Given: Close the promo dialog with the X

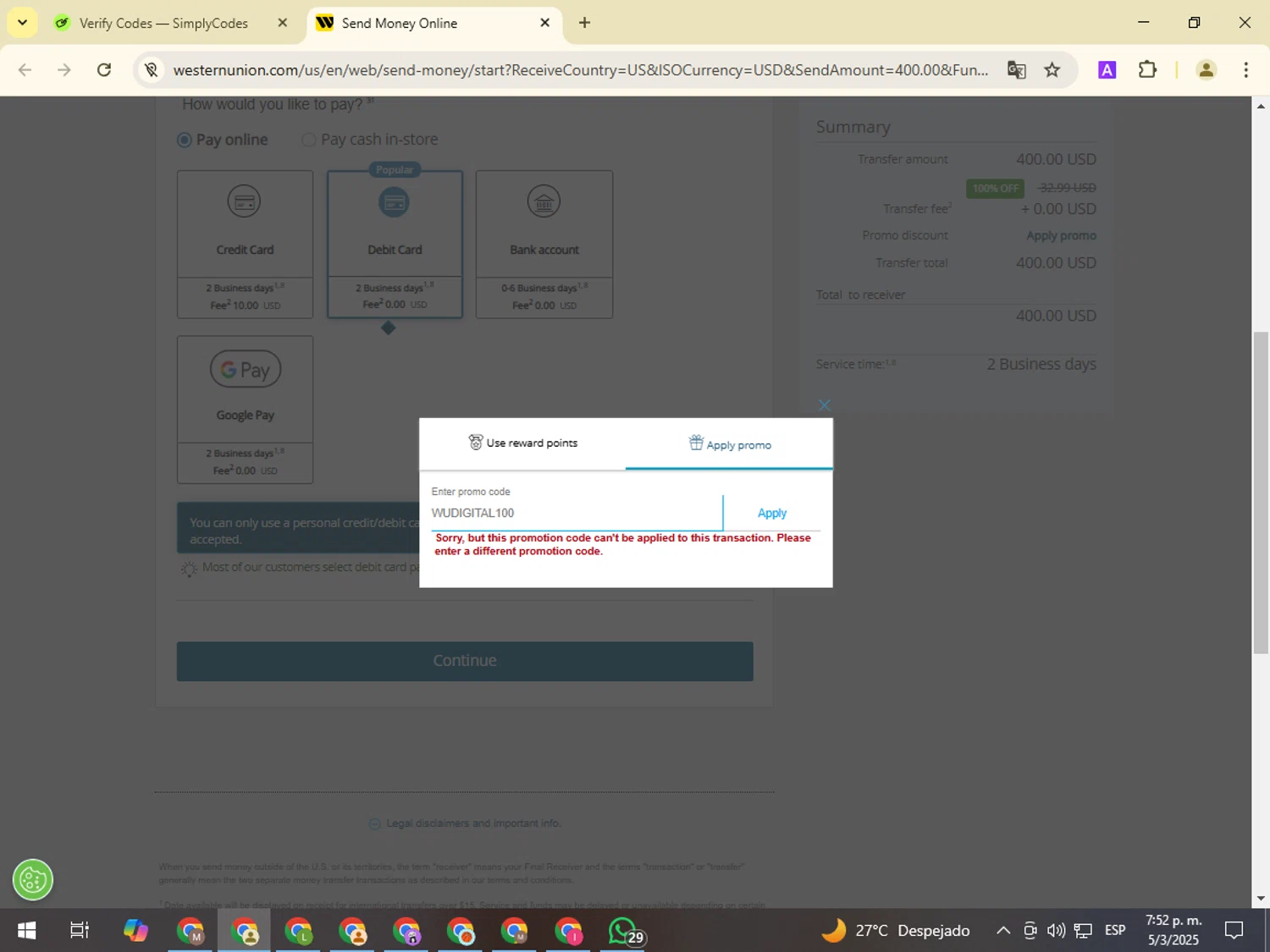Looking at the screenshot, I should click(824, 405).
